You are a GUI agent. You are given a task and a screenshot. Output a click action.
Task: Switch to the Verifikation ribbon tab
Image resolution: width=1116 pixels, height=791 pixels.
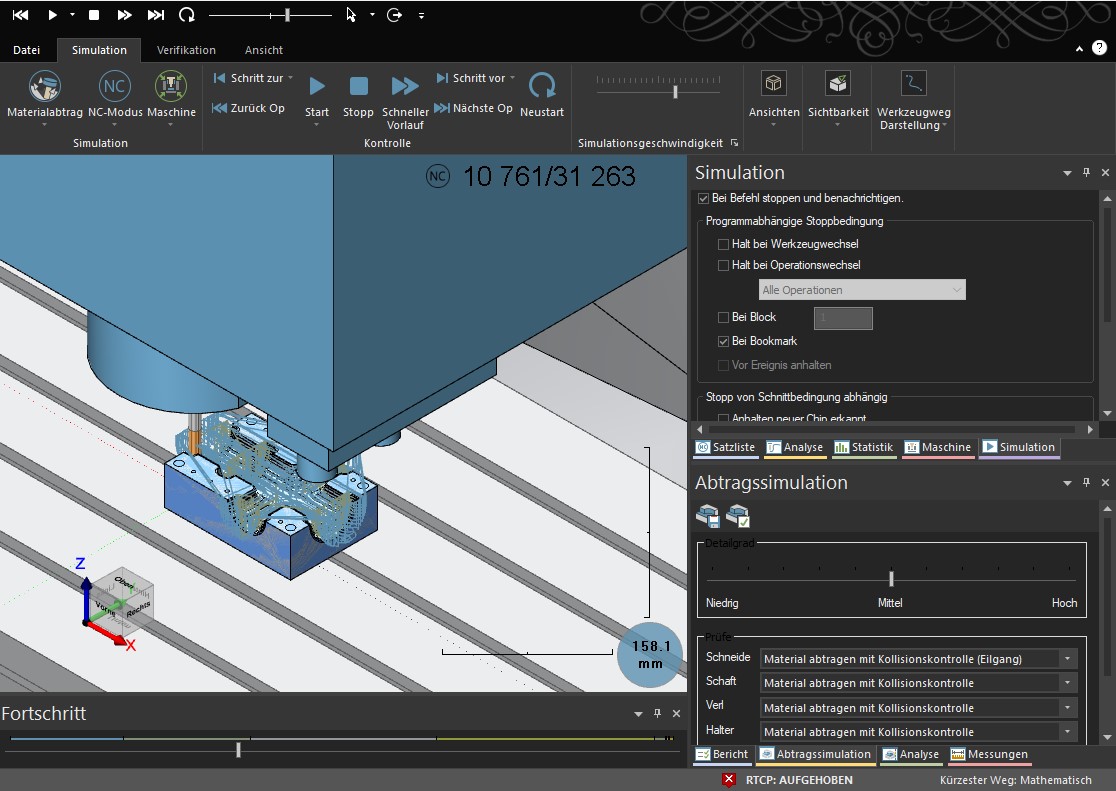coord(184,49)
